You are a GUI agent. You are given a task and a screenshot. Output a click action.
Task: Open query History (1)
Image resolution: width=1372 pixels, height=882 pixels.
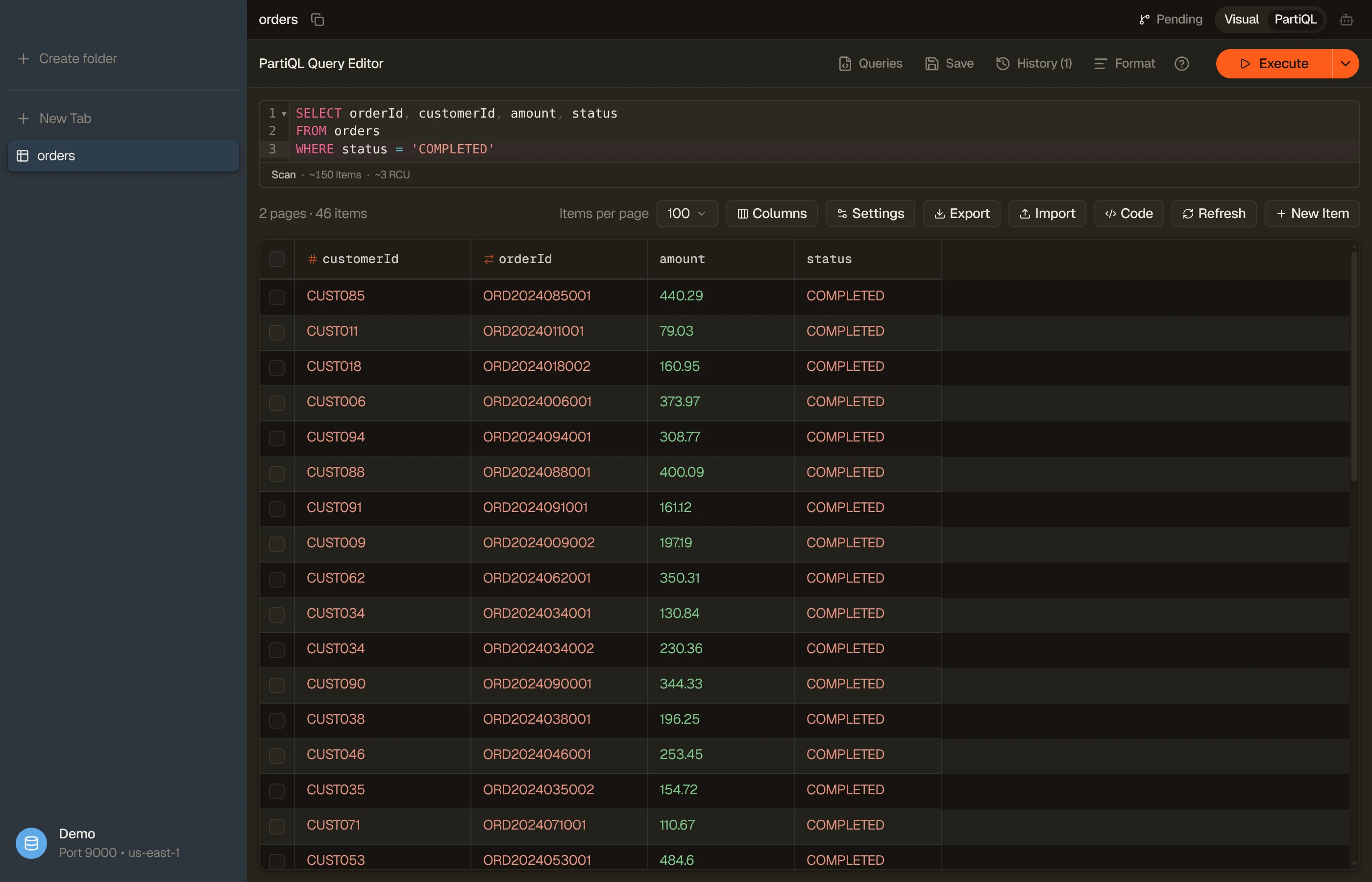tap(1034, 64)
